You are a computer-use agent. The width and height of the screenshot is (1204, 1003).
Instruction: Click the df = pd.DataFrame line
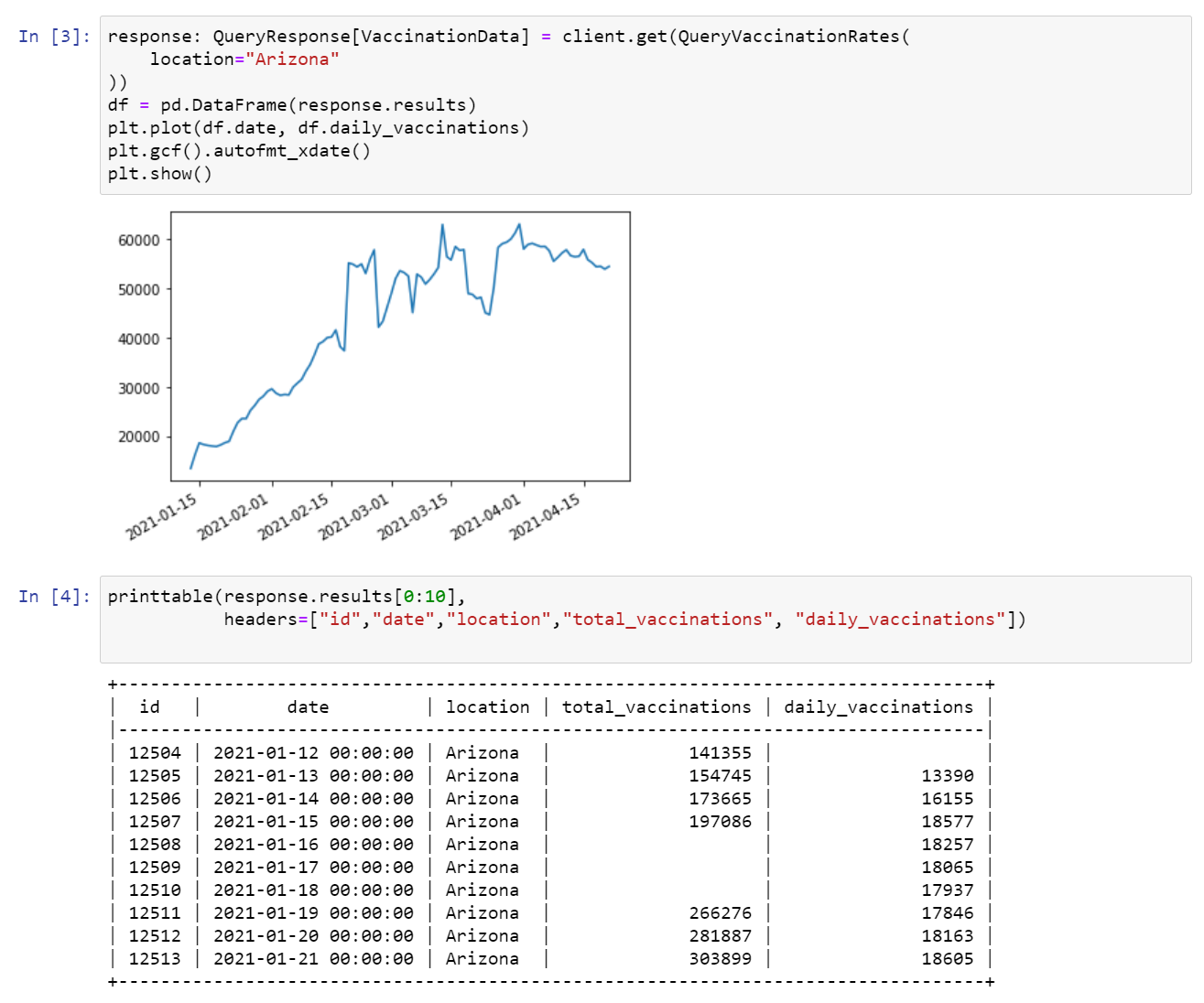point(292,105)
